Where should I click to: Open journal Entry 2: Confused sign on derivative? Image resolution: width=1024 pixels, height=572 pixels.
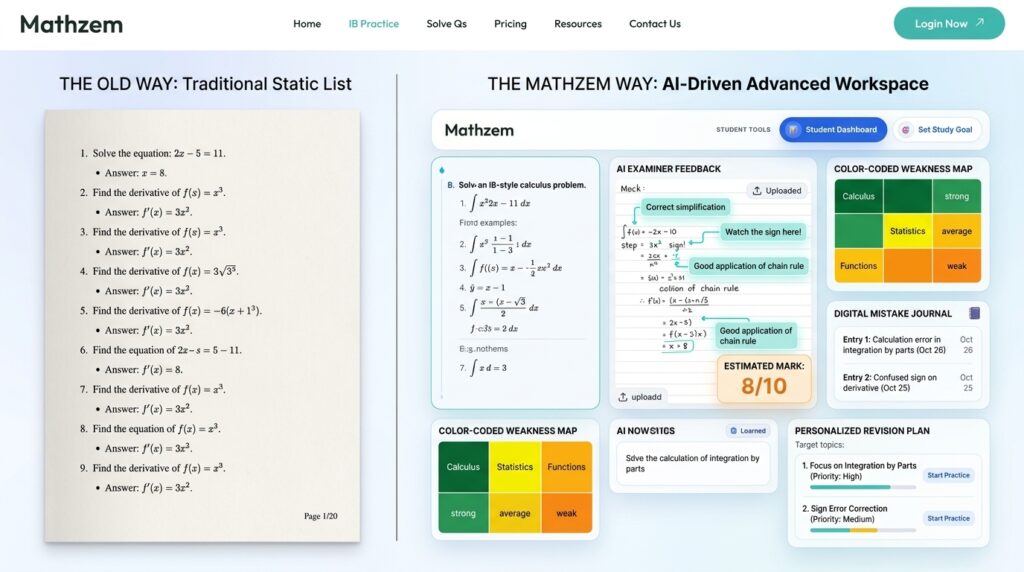(x=908, y=383)
